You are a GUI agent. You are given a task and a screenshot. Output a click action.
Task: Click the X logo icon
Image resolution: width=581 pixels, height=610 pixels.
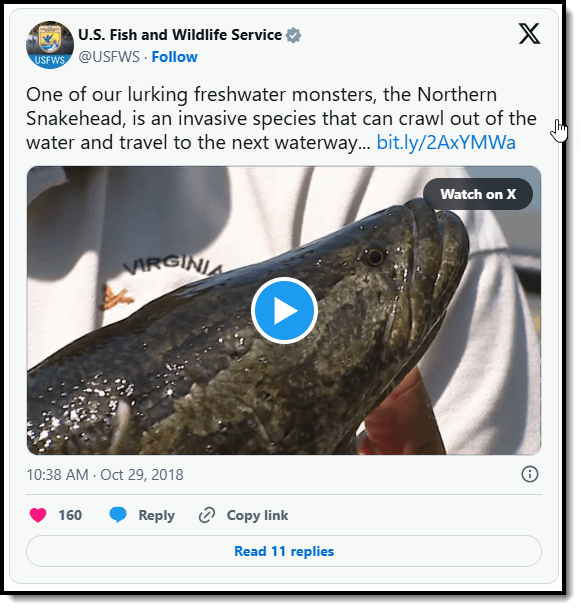point(529,33)
